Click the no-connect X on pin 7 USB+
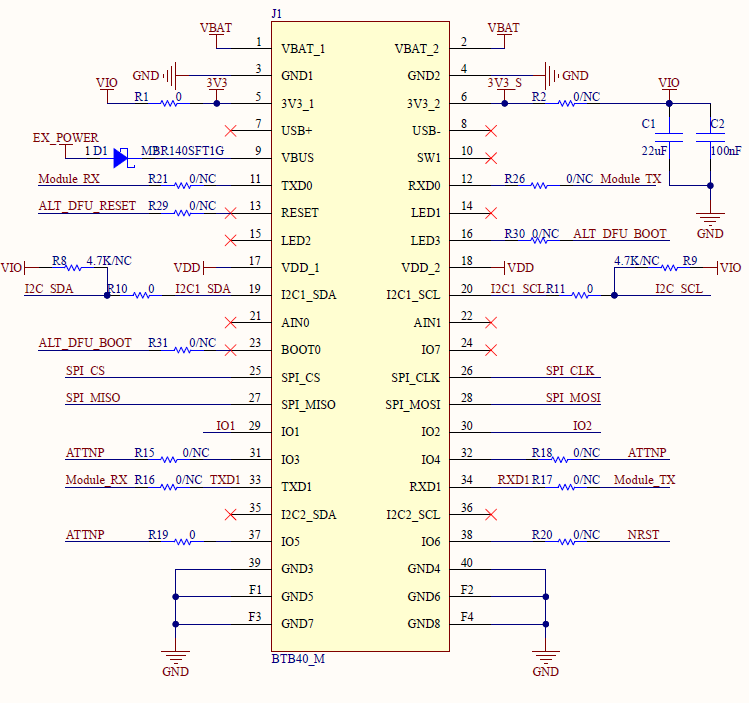Screen dimensions: 749x703 232,130
